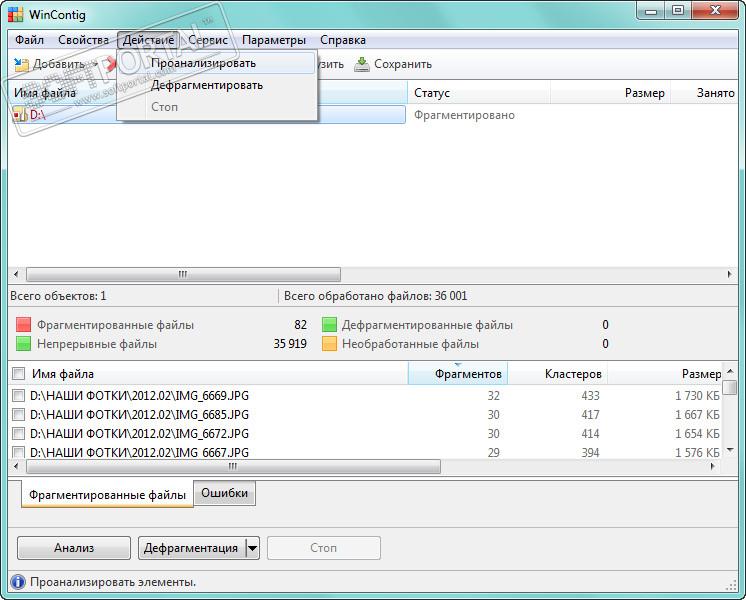
Task: Choose Дефрагментировать from the dropdown menu
Action: pos(216,85)
